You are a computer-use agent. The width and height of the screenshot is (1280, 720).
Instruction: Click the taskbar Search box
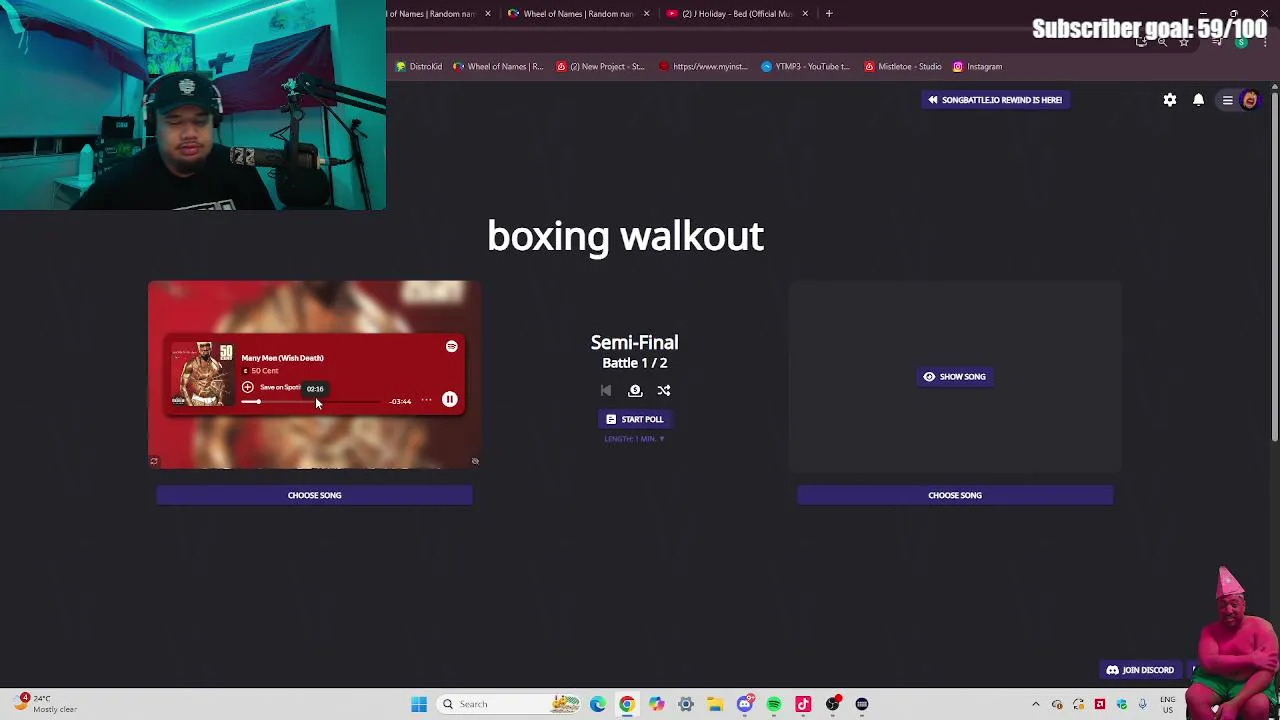point(510,704)
